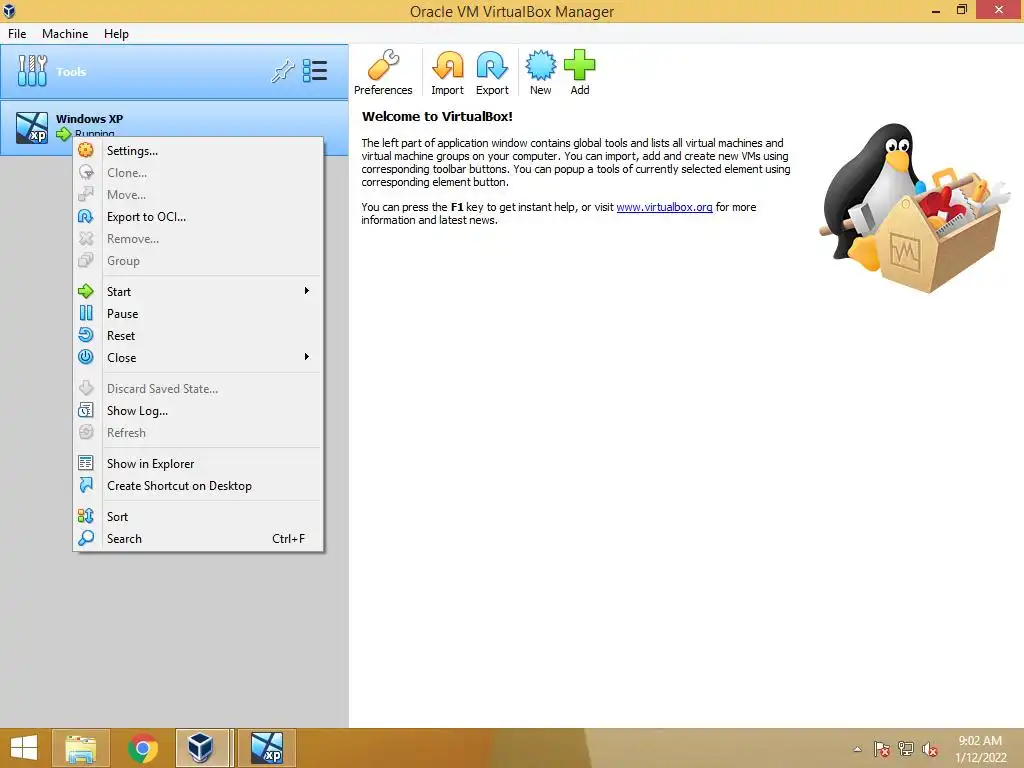Open the www.virtualbox.org link

[664, 207]
